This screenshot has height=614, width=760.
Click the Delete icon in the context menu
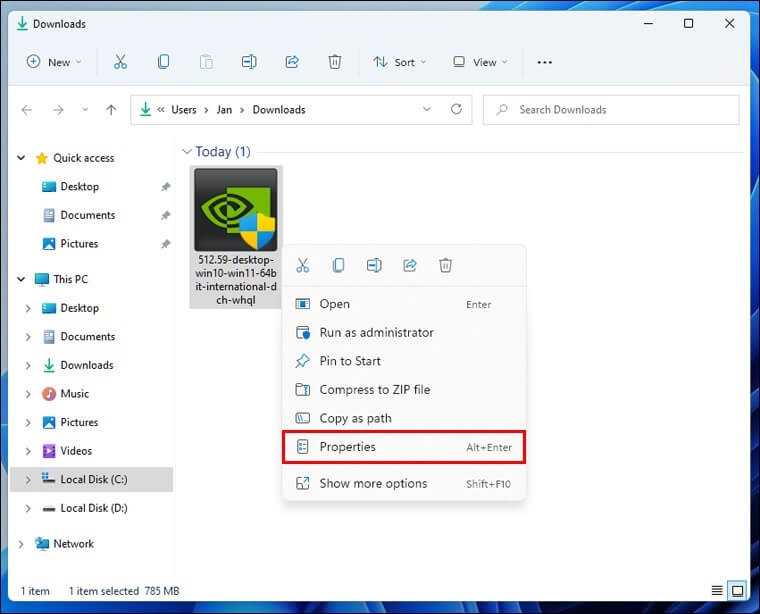(x=445, y=265)
